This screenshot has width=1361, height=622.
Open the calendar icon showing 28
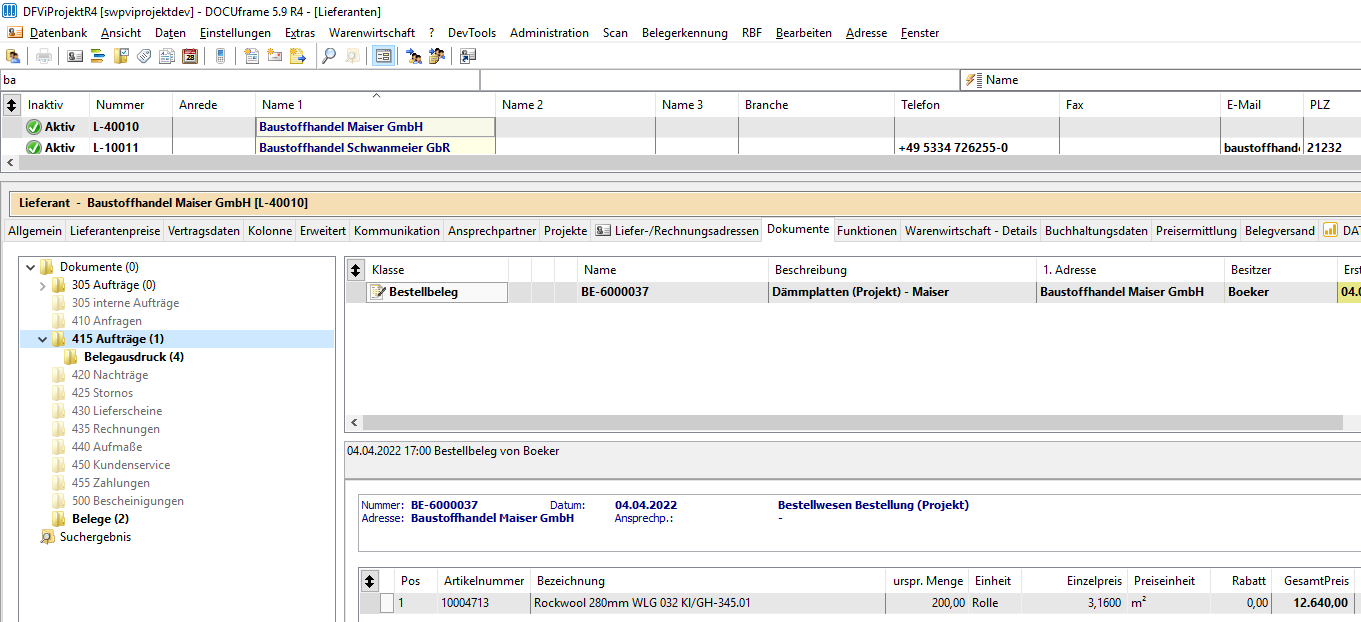pyautogui.click(x=190, y=56)
